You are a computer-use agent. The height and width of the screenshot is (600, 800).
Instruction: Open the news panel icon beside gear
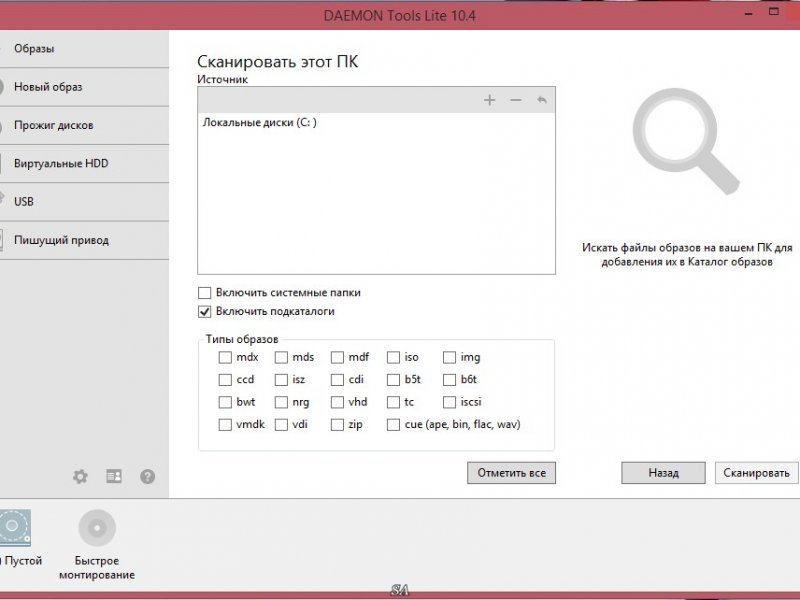(114, 477)
